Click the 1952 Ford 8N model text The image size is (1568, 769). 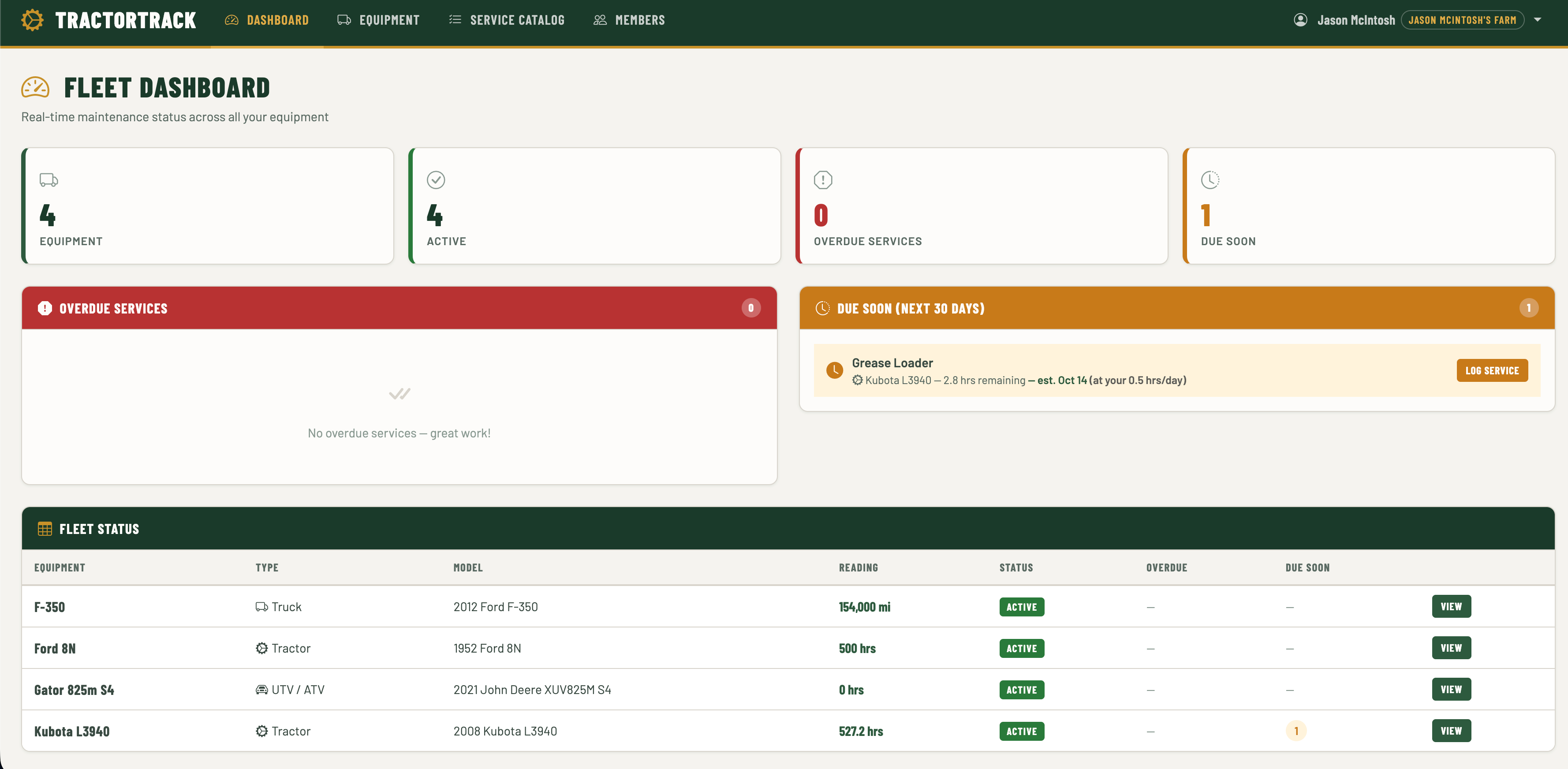(x=487, y=649)
